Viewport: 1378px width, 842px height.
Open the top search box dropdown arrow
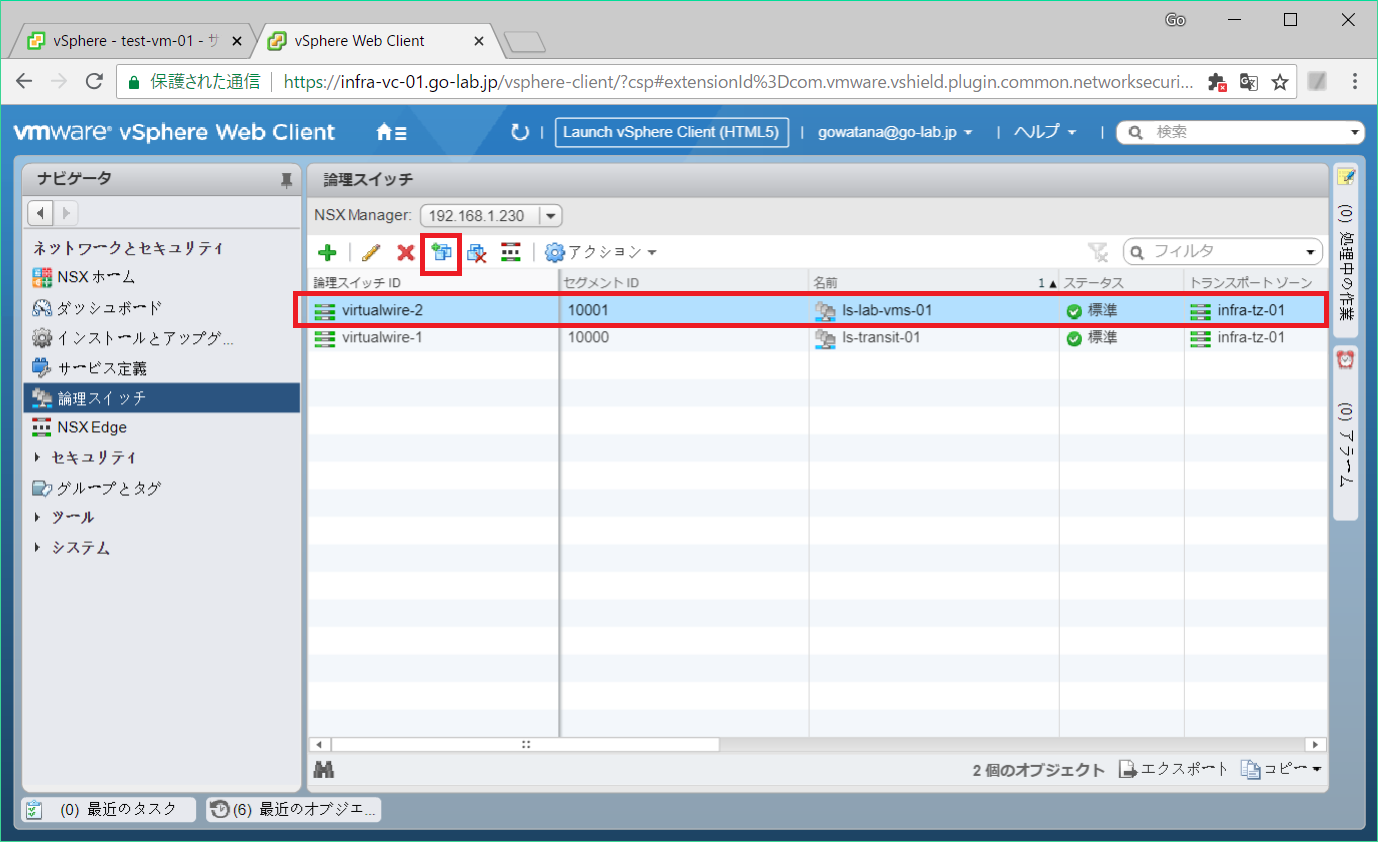tap(1355, 132)
